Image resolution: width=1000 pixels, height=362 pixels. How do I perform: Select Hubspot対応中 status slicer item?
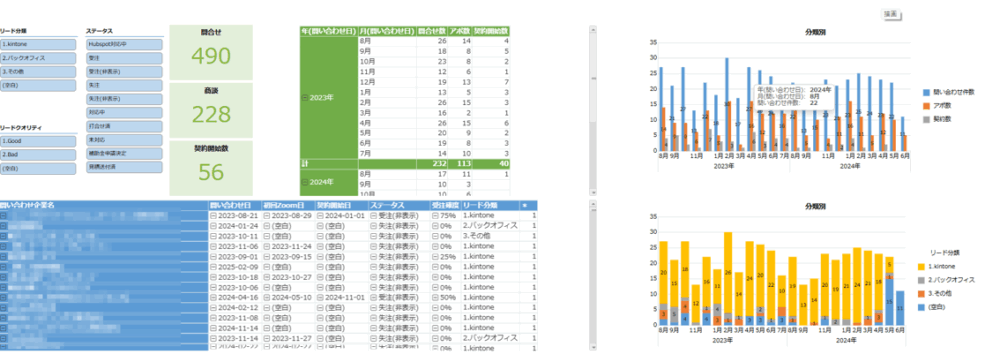[x=124, y=45]
